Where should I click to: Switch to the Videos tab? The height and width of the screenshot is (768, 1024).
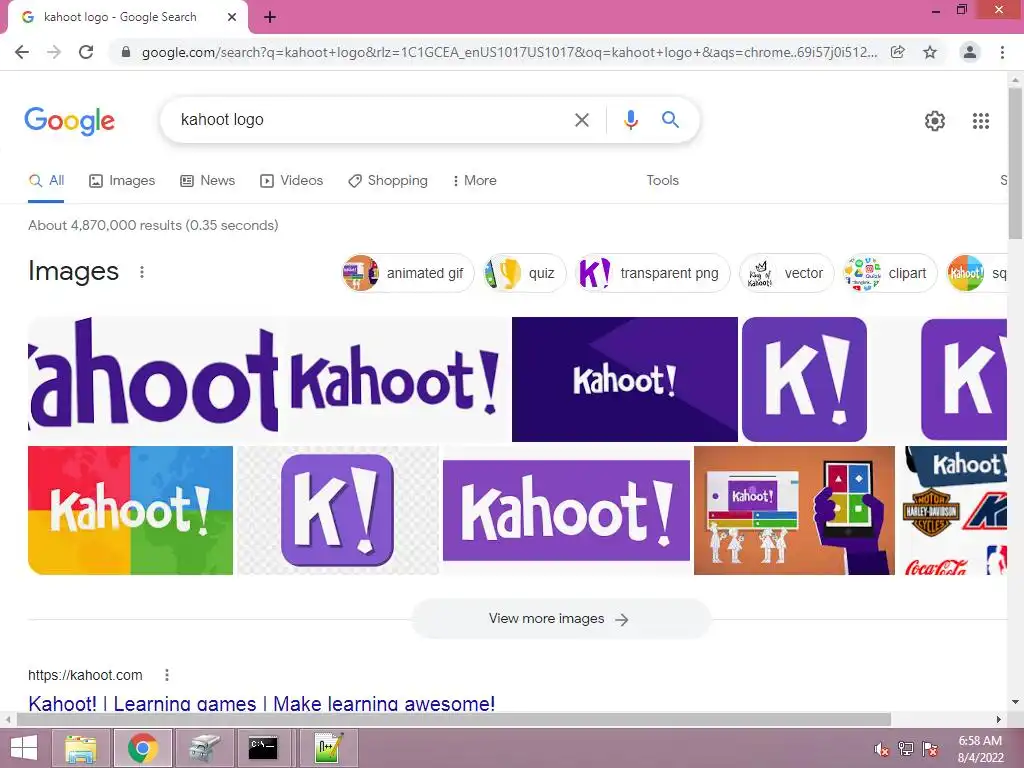291,181
